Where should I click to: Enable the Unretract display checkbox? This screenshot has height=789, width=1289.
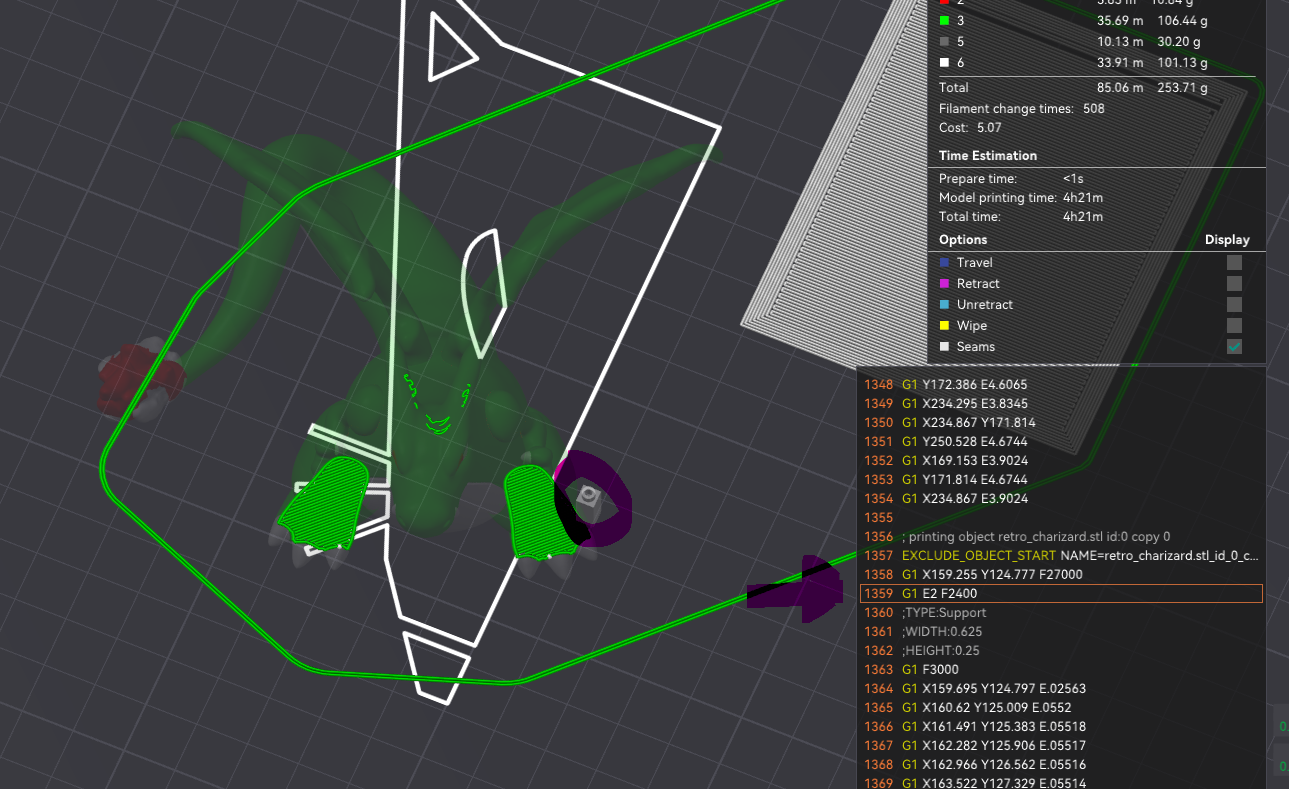coord(1234,304)
